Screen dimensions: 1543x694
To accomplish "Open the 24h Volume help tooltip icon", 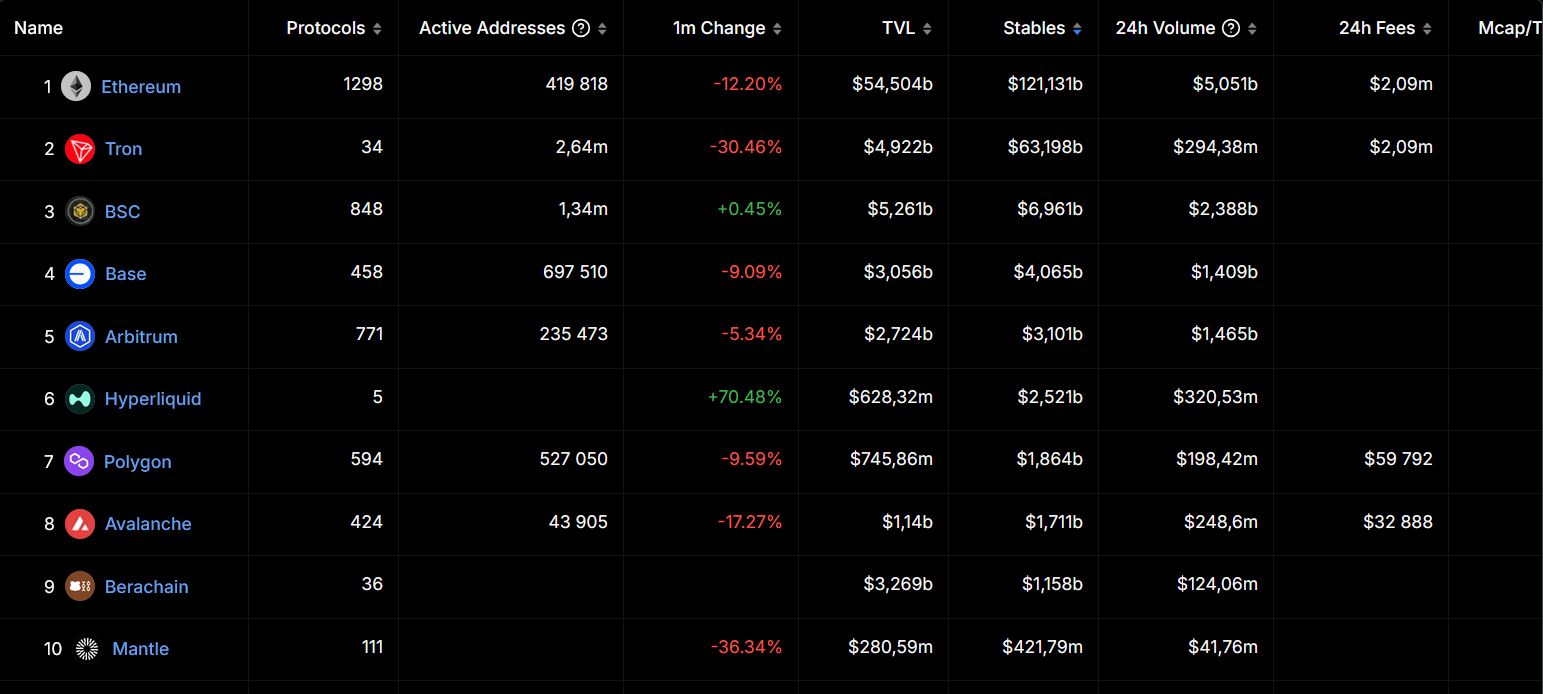I will [1230, 28].
